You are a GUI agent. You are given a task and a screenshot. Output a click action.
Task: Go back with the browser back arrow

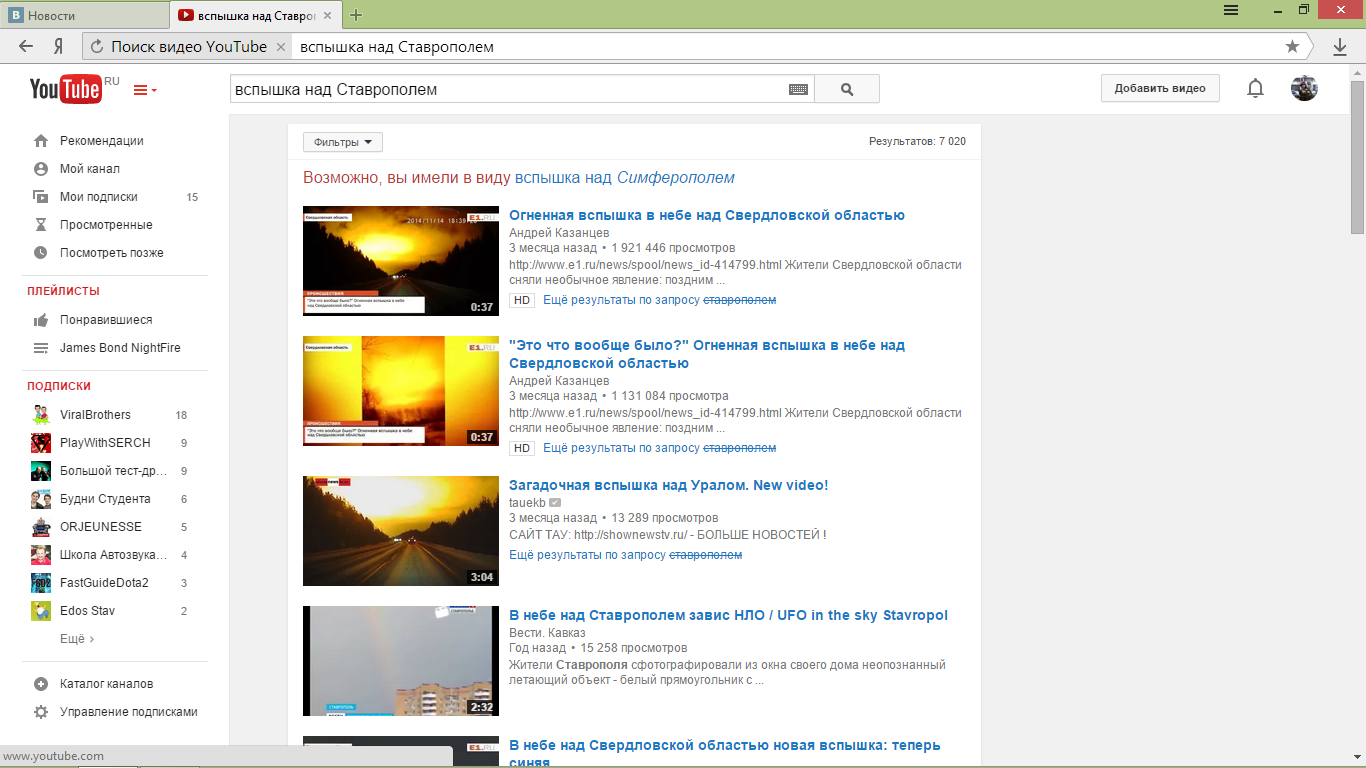(x=26, y=46)
